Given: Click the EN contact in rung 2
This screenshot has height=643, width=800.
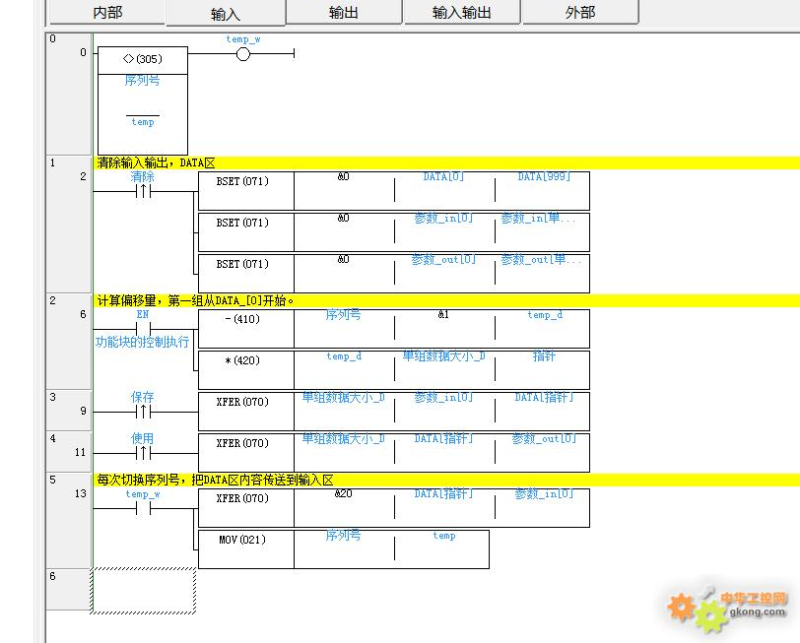Looking at the screenshot, I should 142,328.
